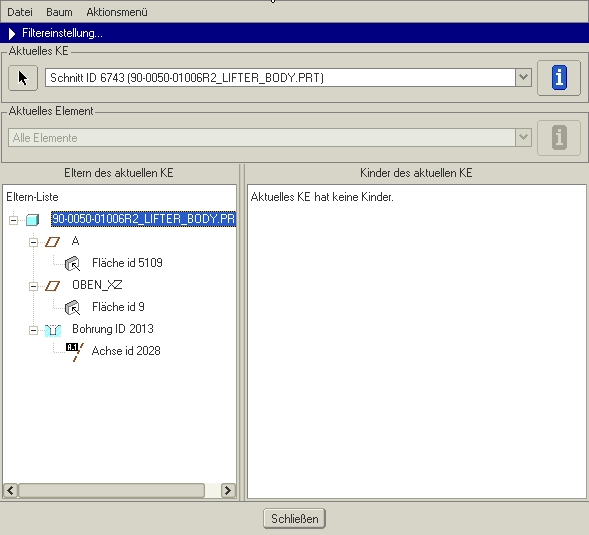Image resolution: width=589 pixels, height=535 pixels.
Task: Open the Baum menu
Action: [59, 12]
